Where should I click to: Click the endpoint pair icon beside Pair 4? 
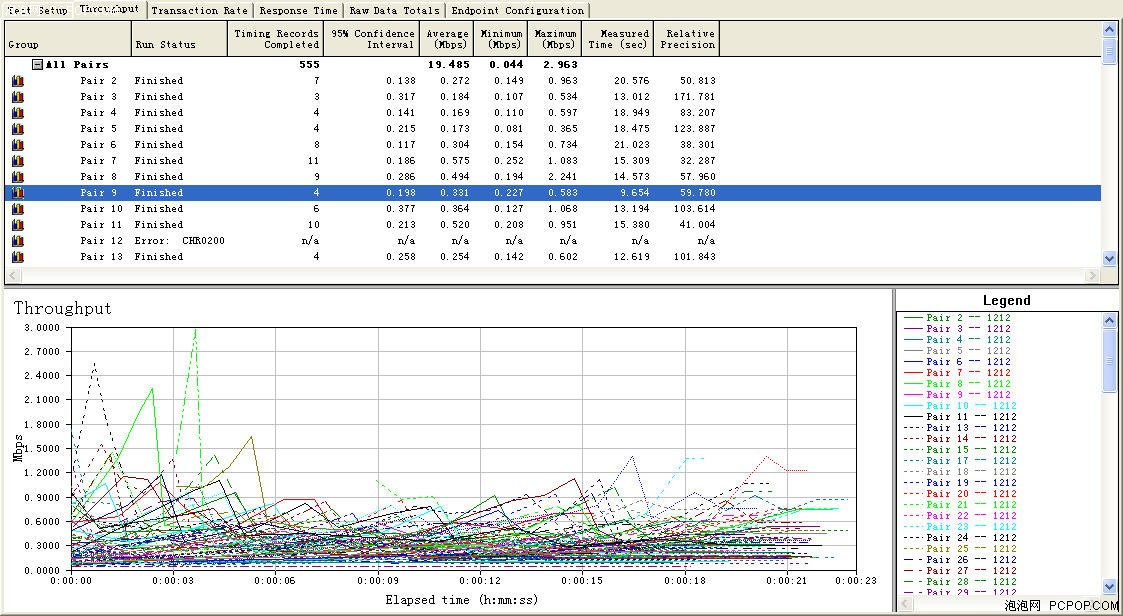(18, 113)
